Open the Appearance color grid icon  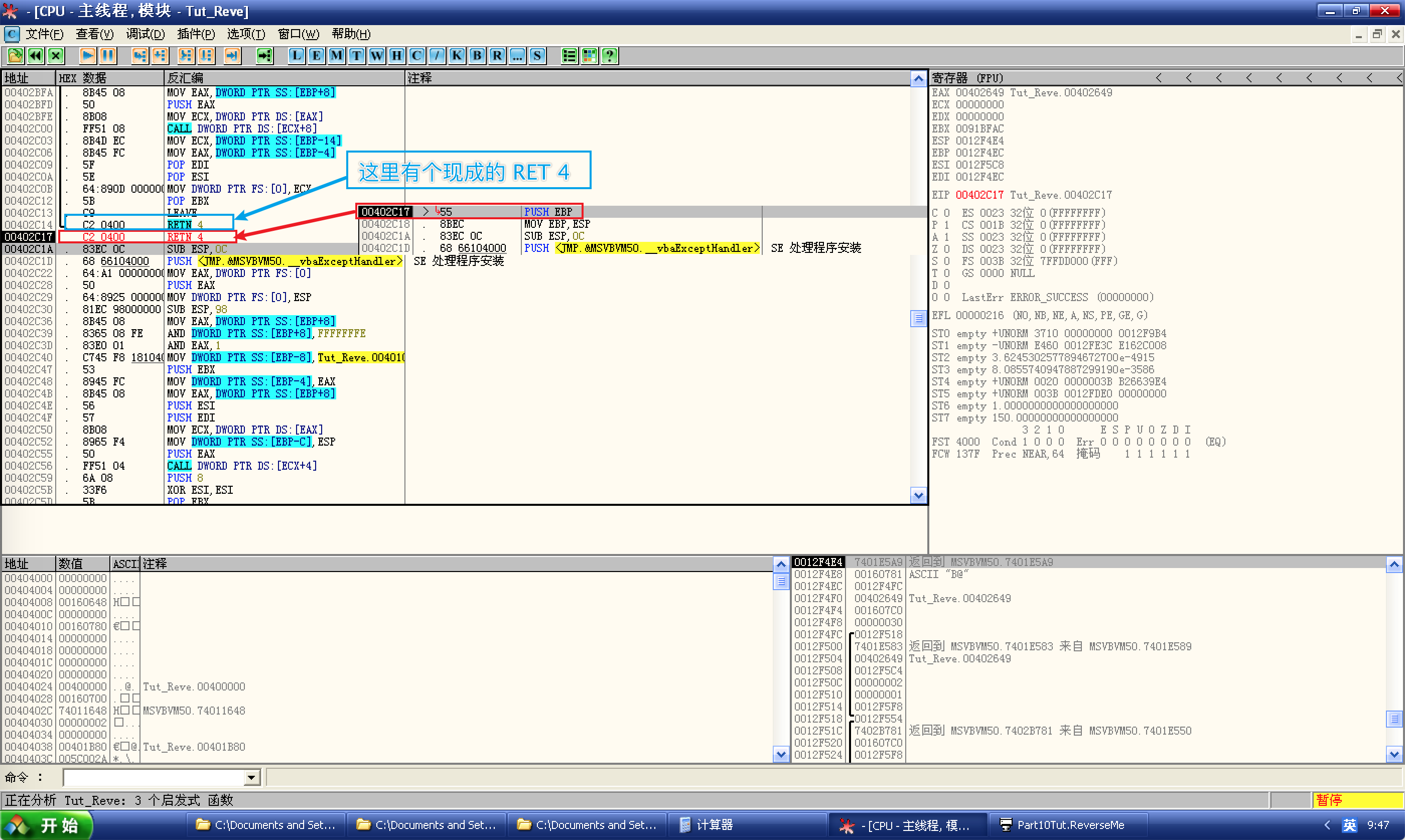pyautogui.click(x=590, y=56)
